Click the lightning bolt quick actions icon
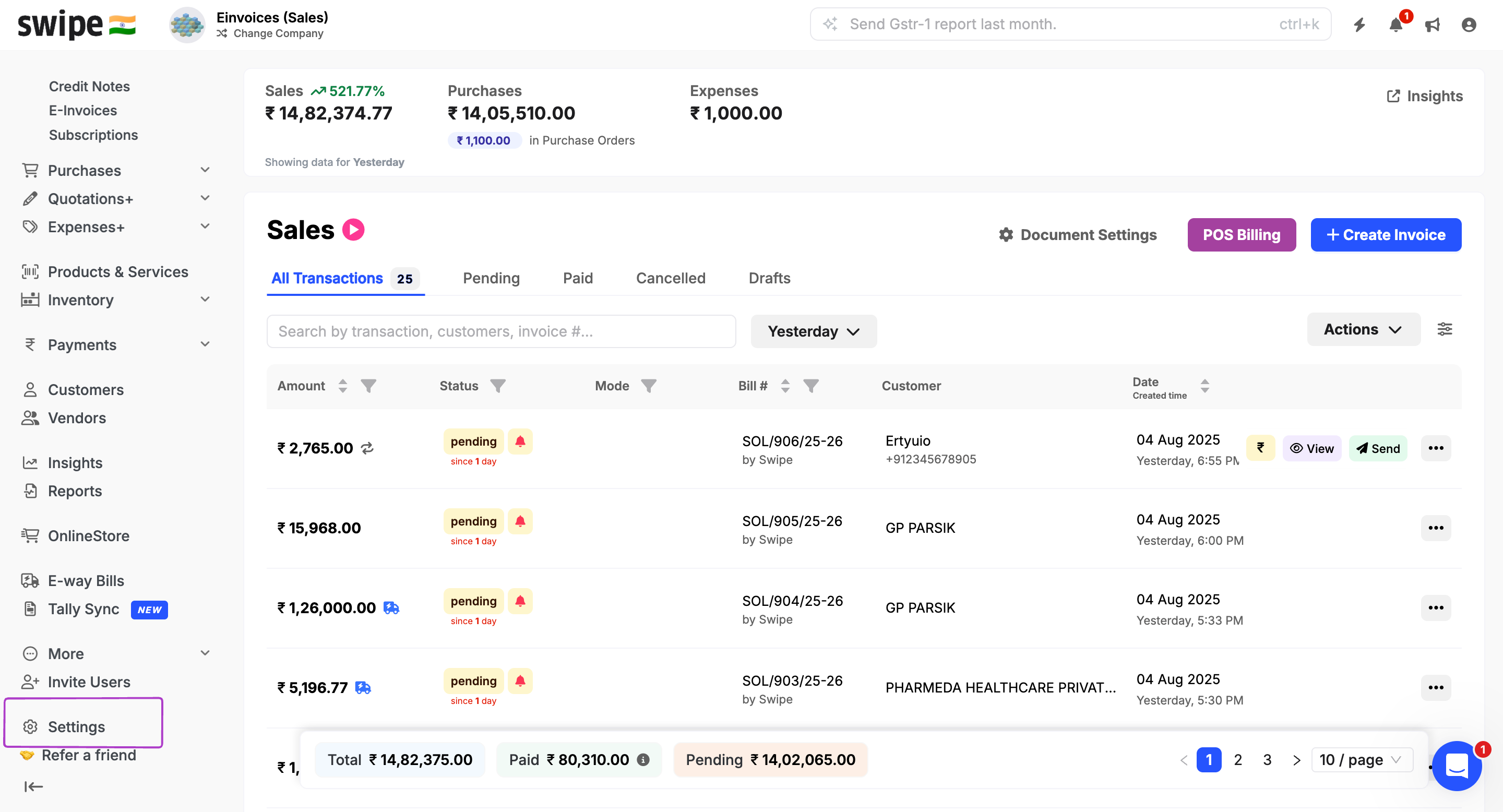Image resolution: width=1503 pixels, height=812 pixels. (x=1359, y=25)
